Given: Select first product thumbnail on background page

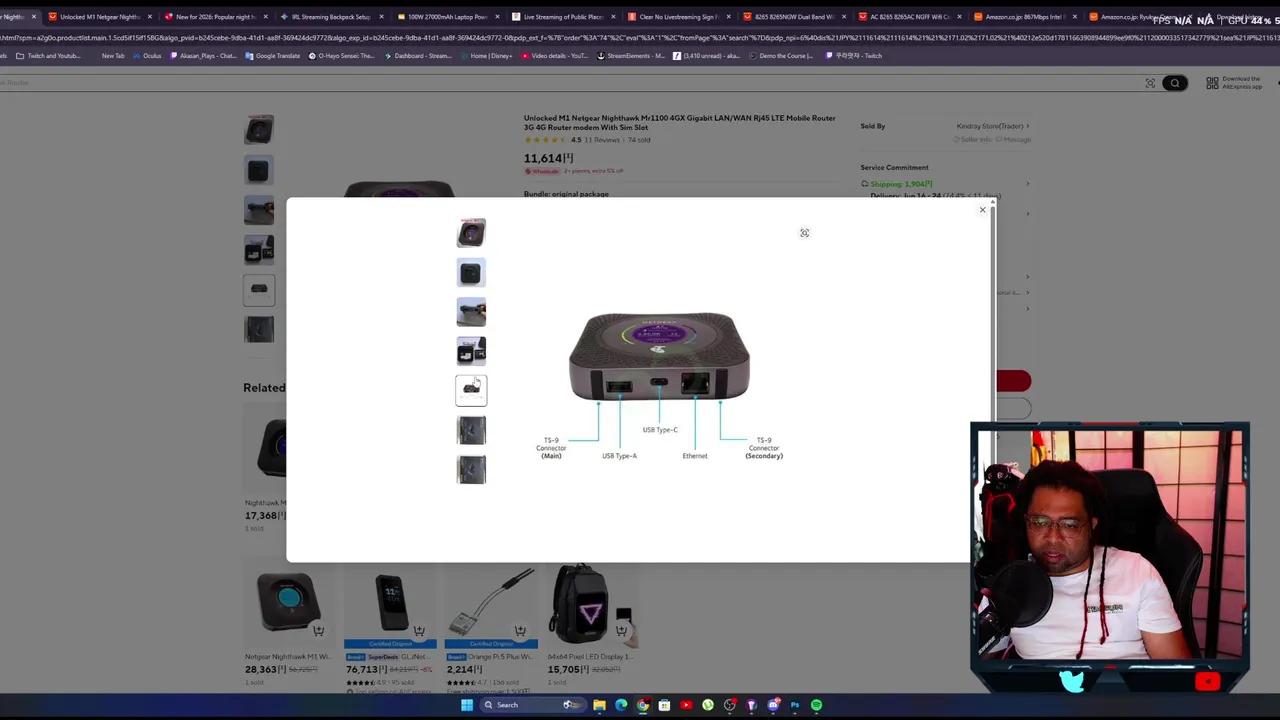Looking at the screenshot, I should (259, 130).
